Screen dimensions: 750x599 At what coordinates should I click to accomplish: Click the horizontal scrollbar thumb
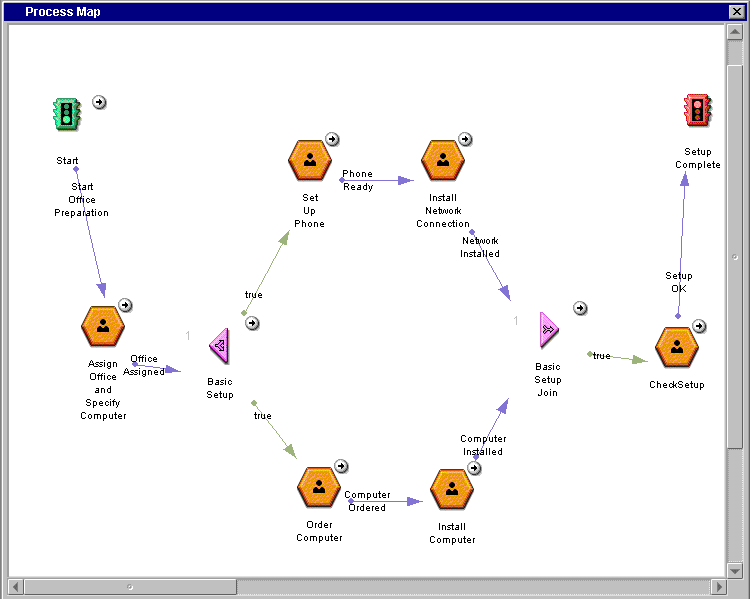coord(130,587)
